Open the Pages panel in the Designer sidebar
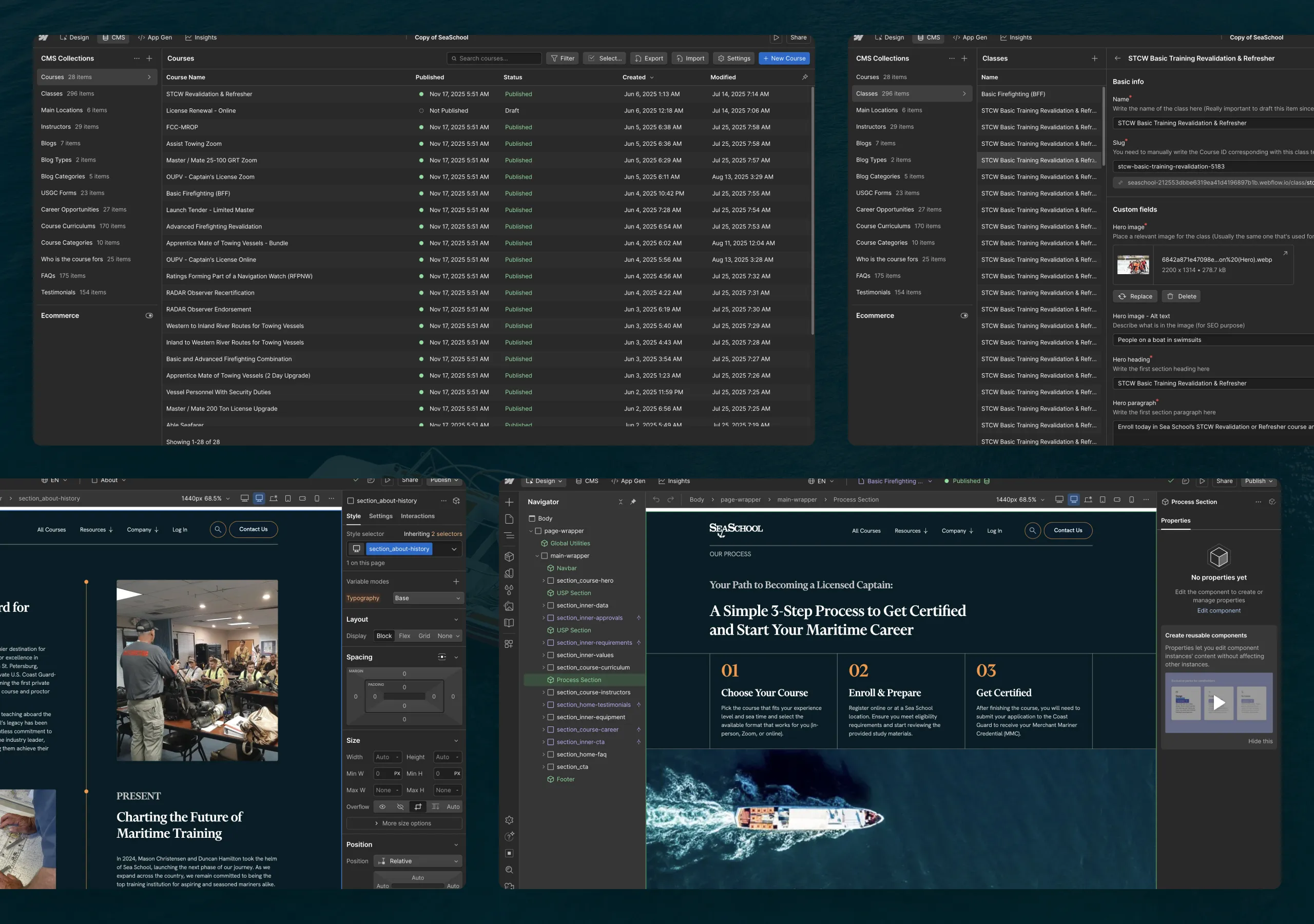The image size is (1314, 924). coord(509,518)
